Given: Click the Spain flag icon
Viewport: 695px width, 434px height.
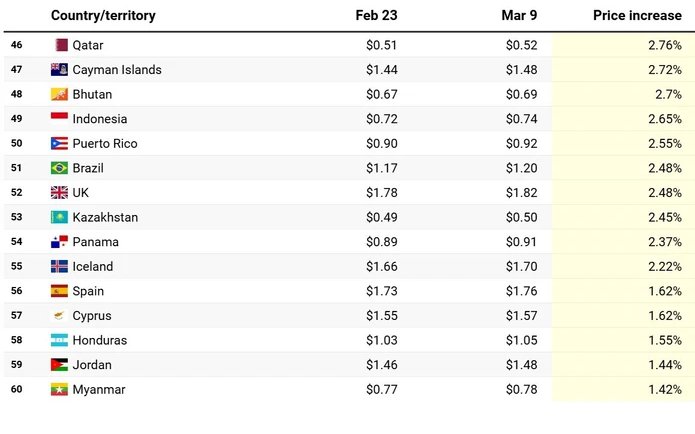Looking at the screenshot, I should [x=60, y=291].
